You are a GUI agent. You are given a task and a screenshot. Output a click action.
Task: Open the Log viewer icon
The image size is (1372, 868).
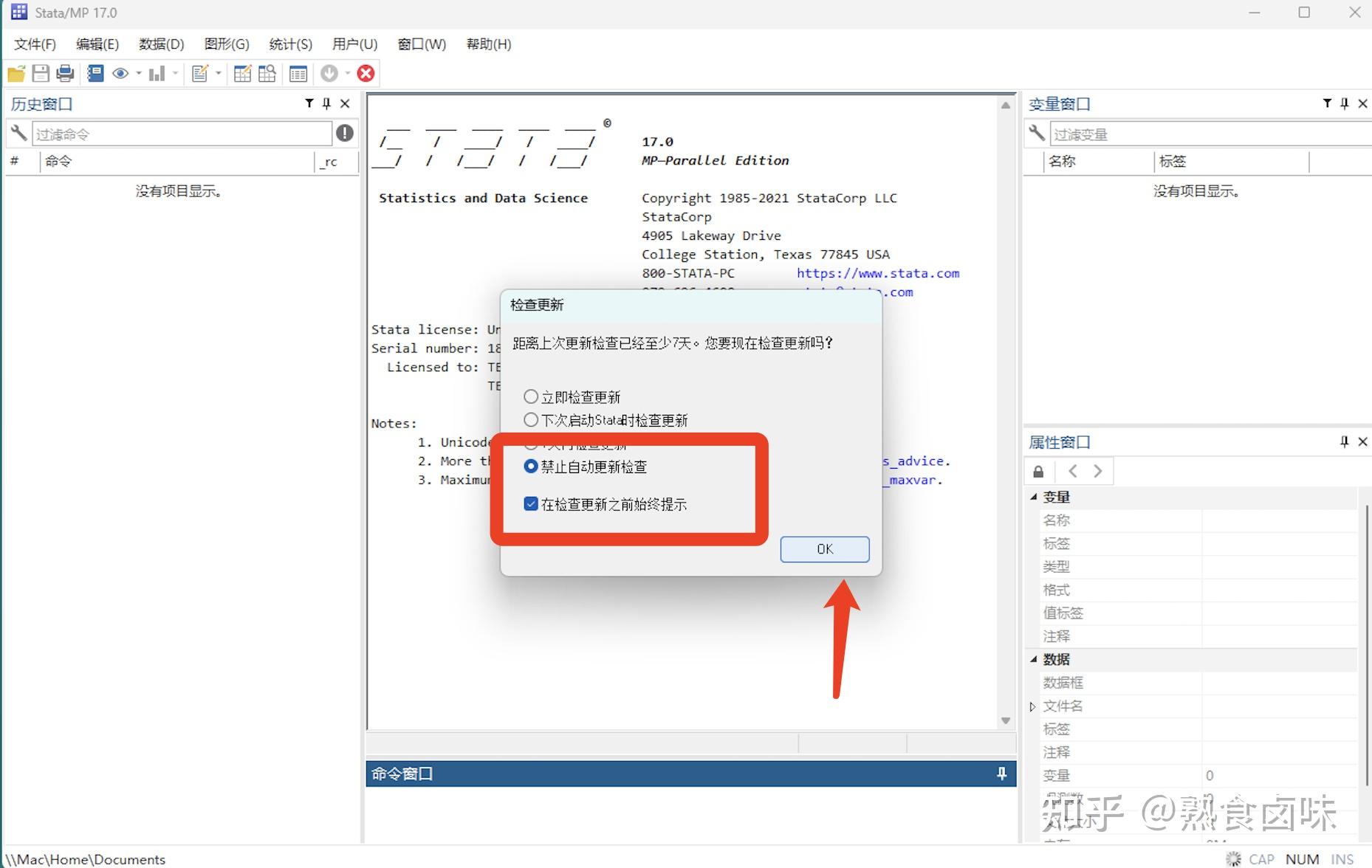tap(95, 73)
